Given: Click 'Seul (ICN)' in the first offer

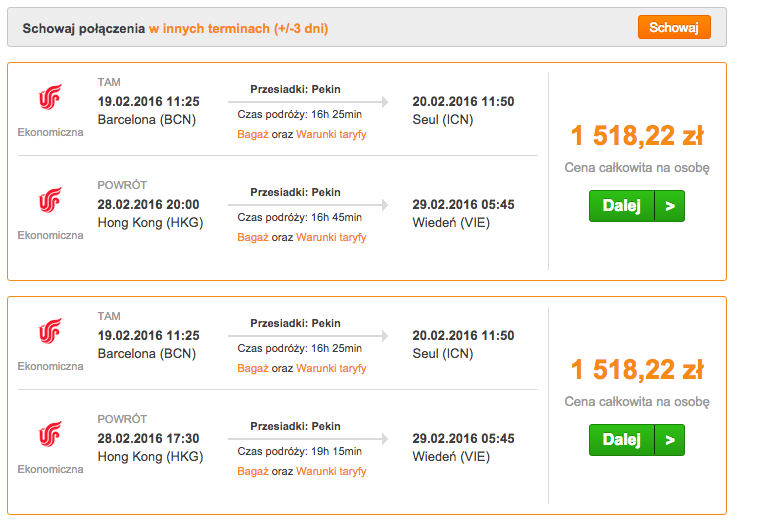Looking at the screenshot, I should pos(442,120).
